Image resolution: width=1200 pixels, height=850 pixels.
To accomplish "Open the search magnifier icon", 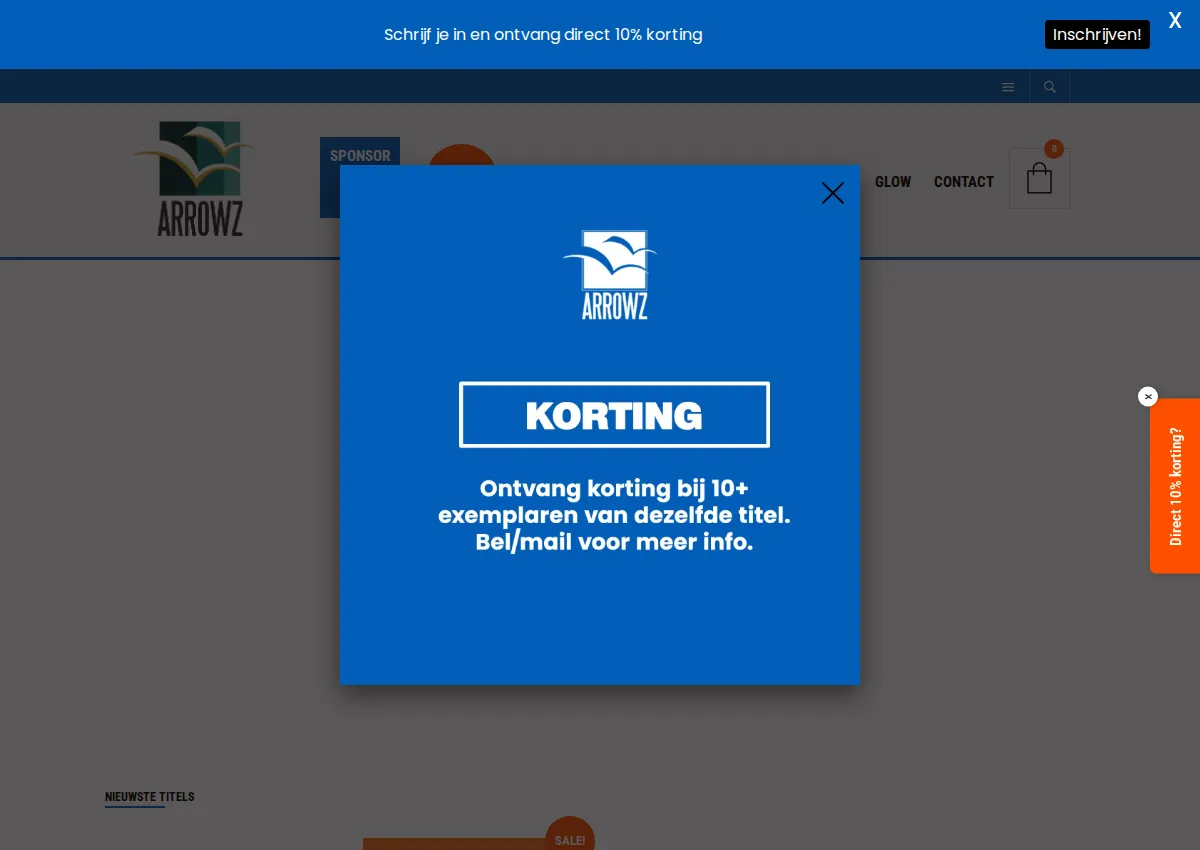I will point(1050,87).
